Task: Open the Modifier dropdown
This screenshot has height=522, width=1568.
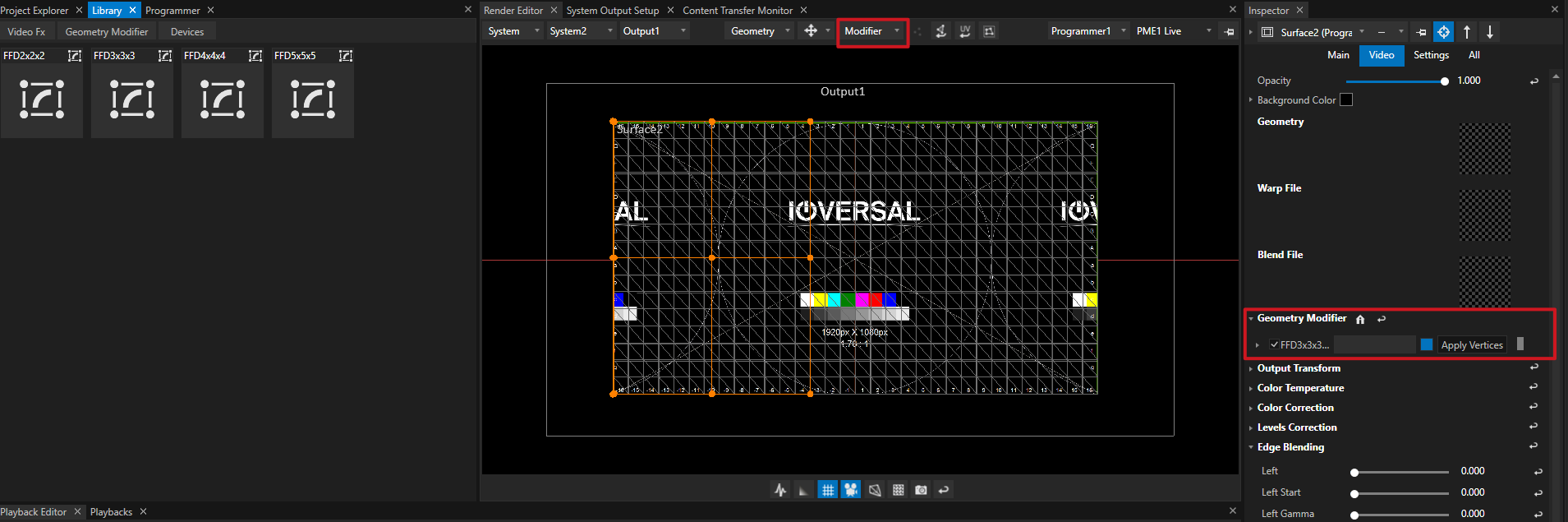Action: point(872,31)
